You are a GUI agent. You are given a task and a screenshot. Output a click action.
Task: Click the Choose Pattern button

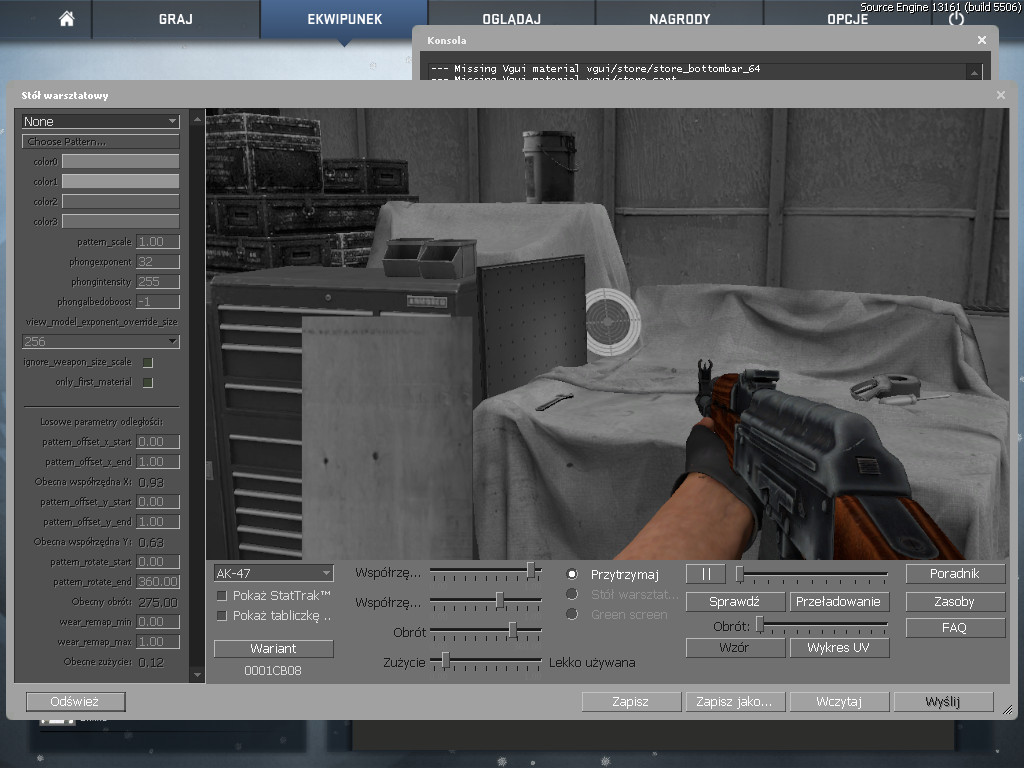tap(101, 142)
